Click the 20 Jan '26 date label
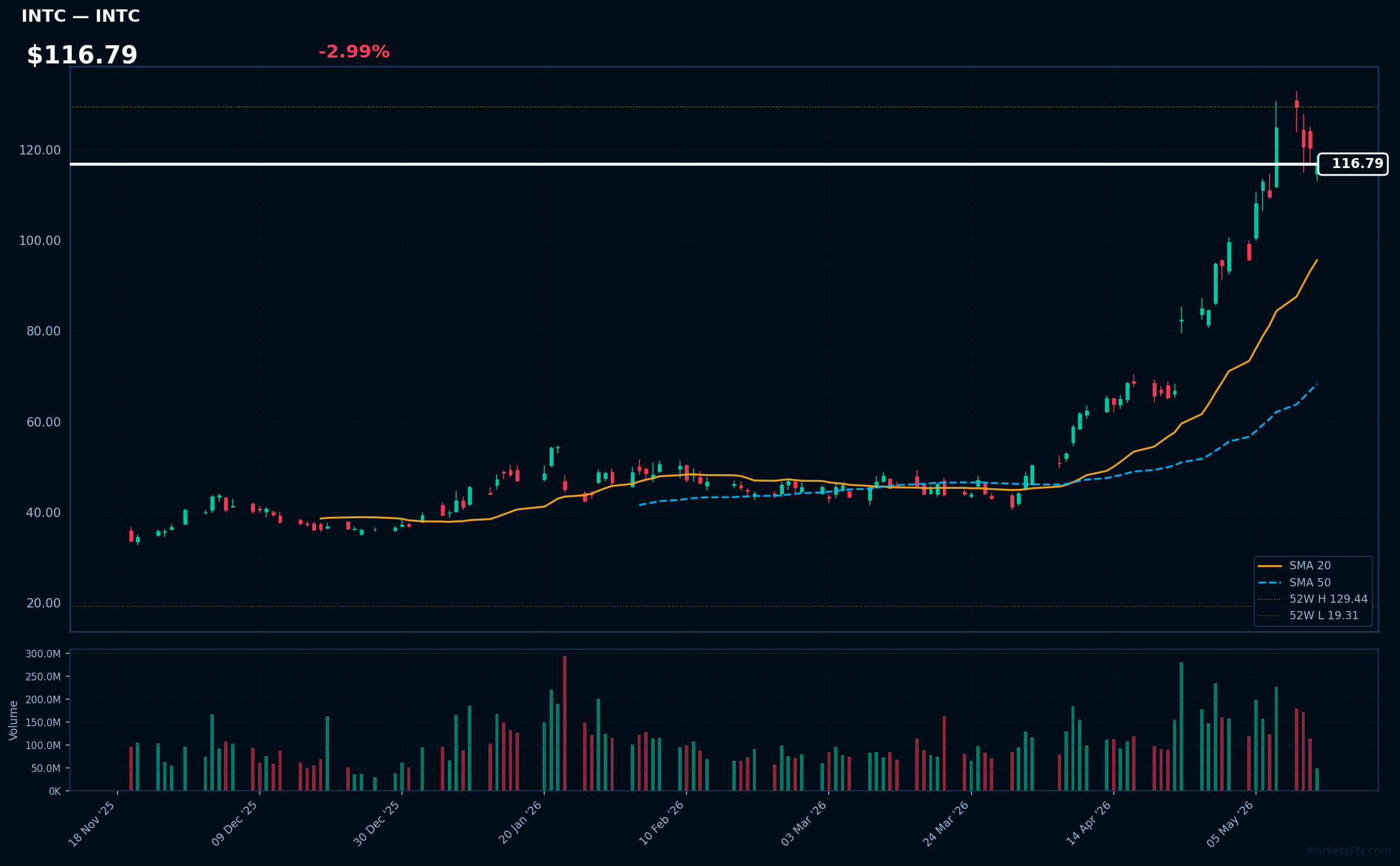 pyautogui.click(x=520, y=824)
